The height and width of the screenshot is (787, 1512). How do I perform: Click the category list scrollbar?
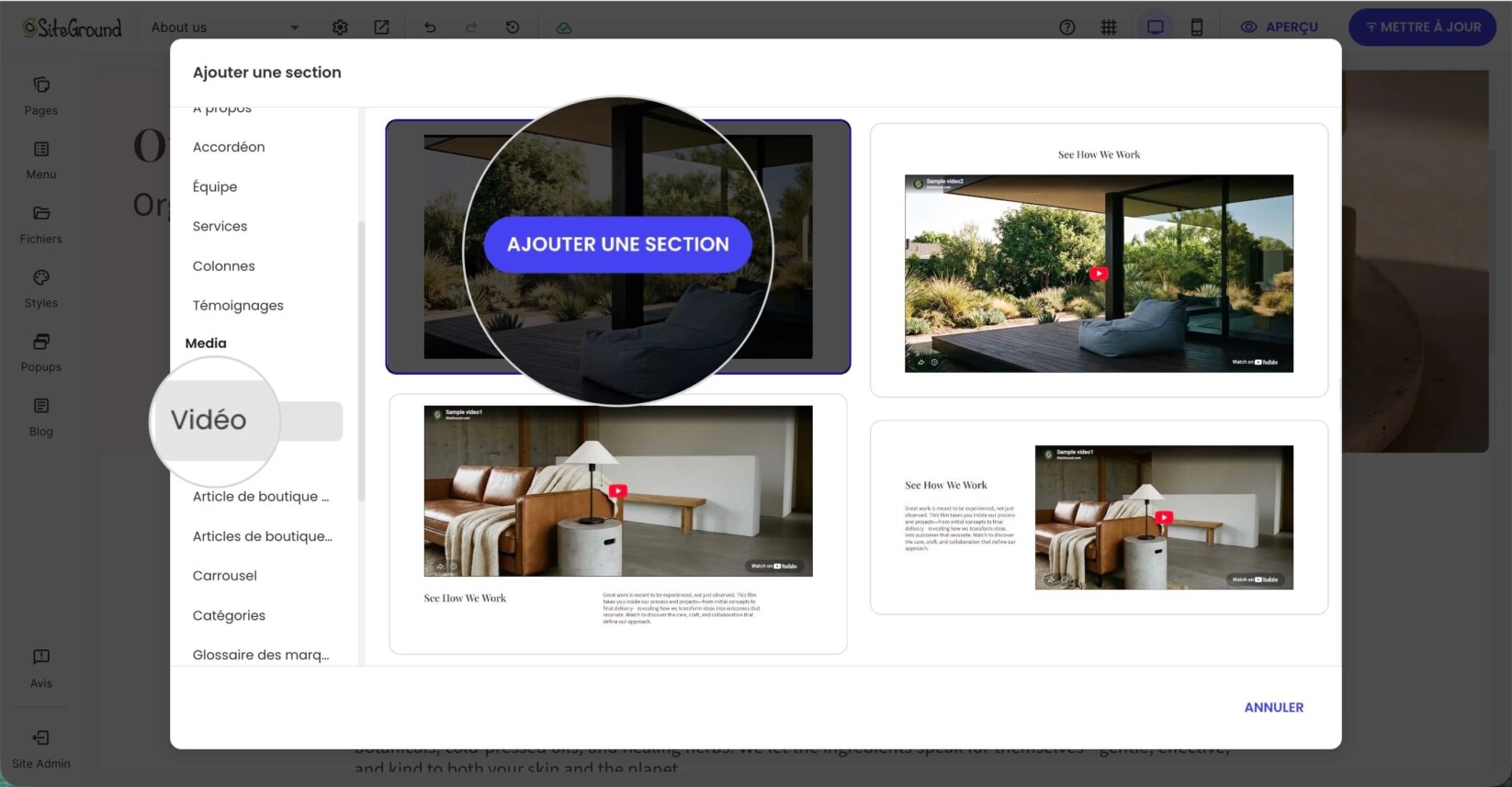pyautogui.click(x=361, y=361)
